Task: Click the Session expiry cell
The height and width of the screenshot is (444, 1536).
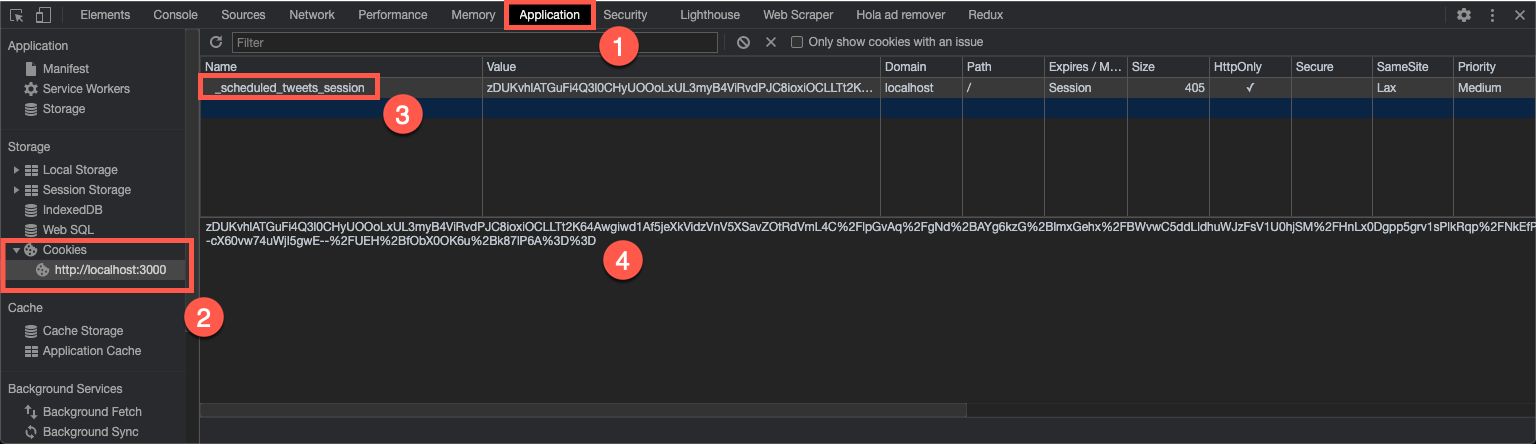Action: (1085, 87)
